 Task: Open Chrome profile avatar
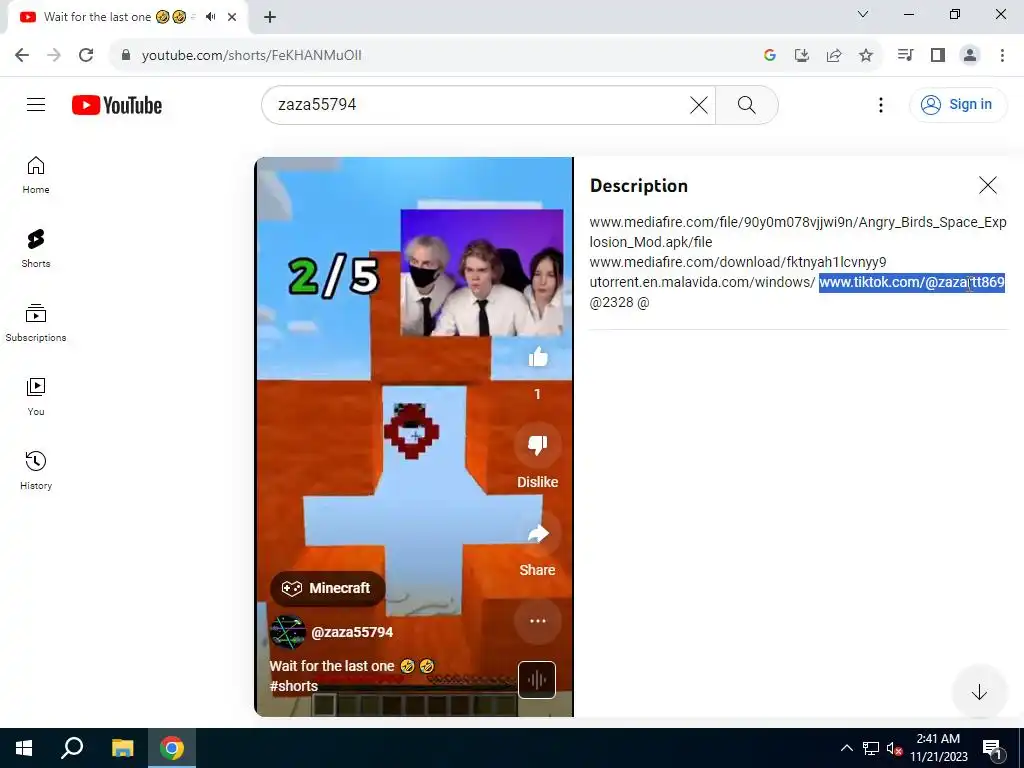[970, 55]
